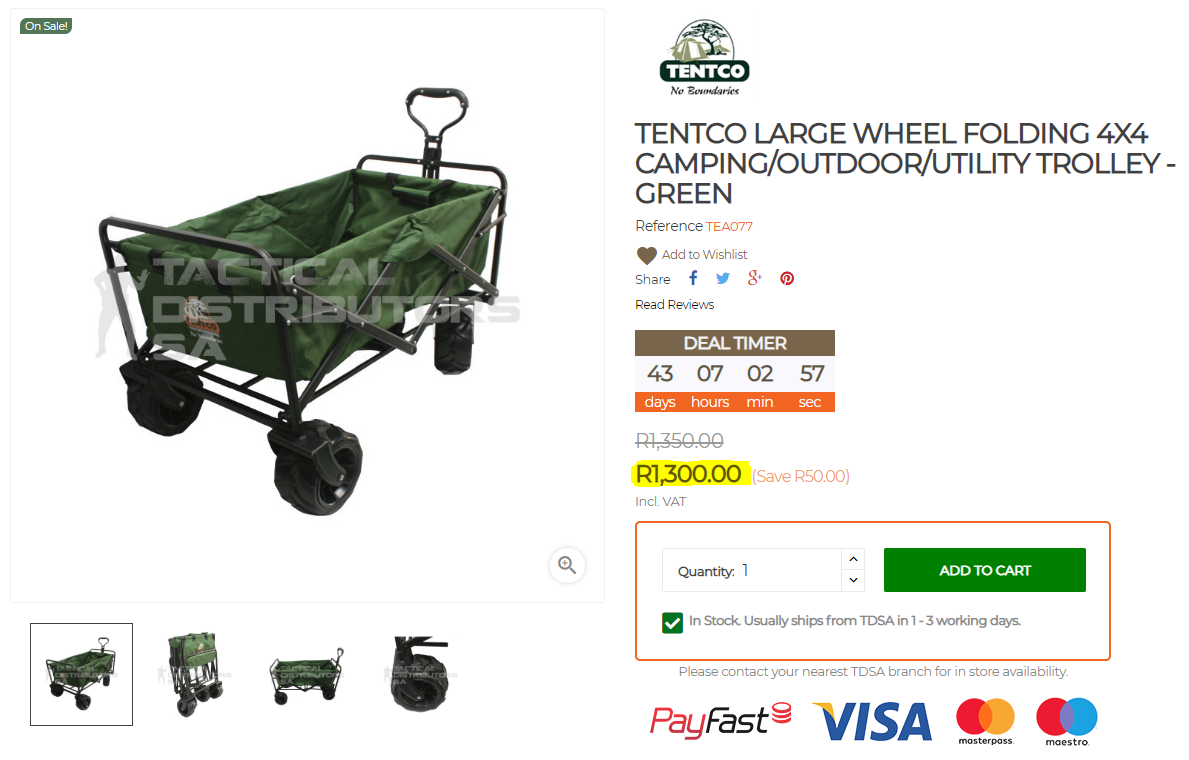Share product via Google Plus icon

click(754, 278)
